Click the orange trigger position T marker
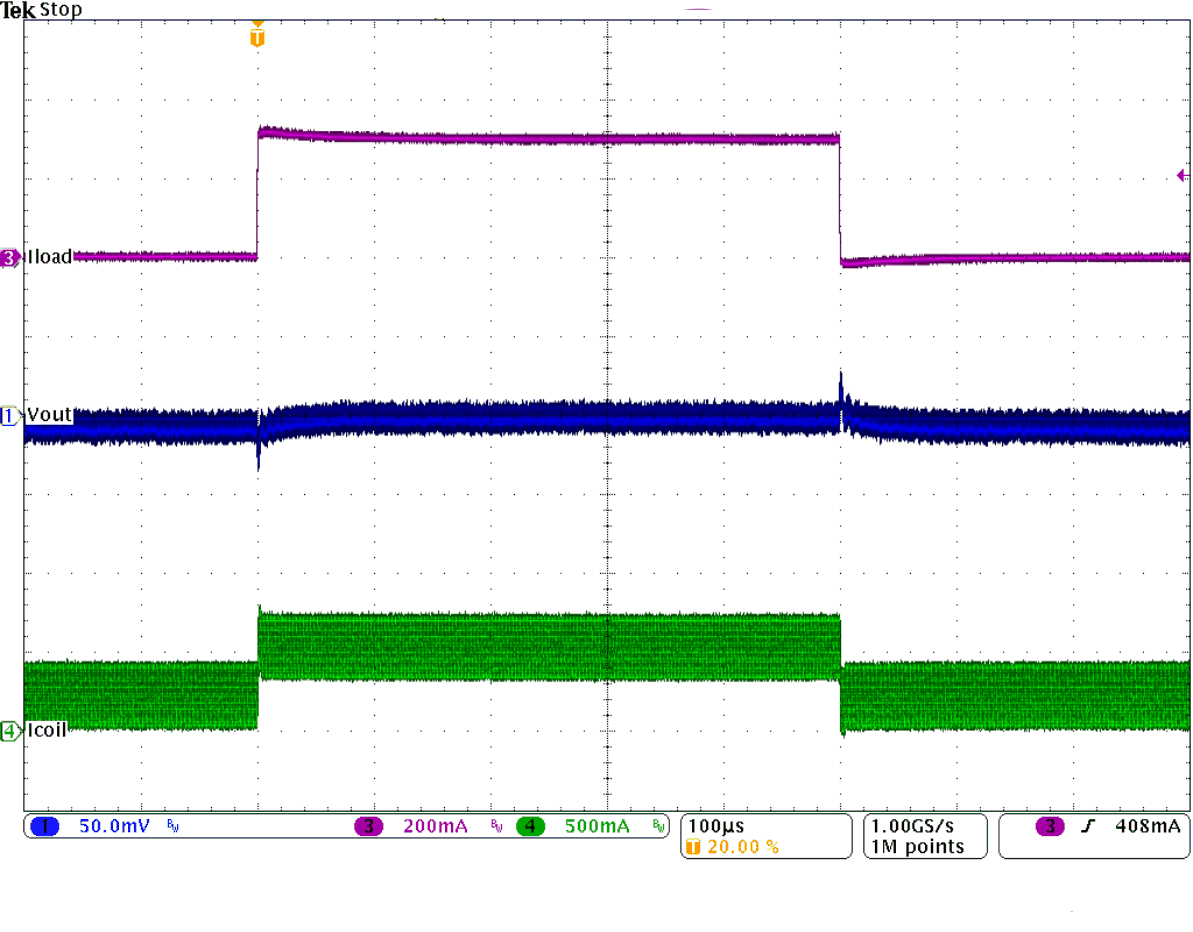This screenshot has width=1193, height=932. tap(258, 35)
